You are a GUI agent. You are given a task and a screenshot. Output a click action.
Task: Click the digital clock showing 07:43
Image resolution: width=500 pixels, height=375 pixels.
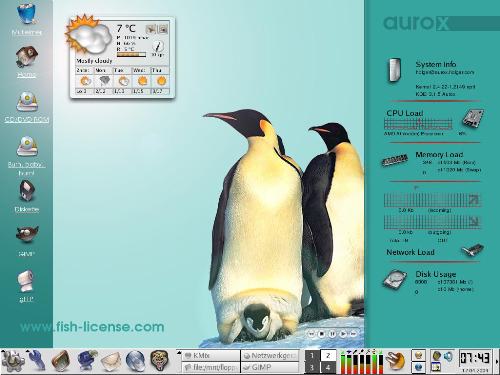[x=475, y=358]
